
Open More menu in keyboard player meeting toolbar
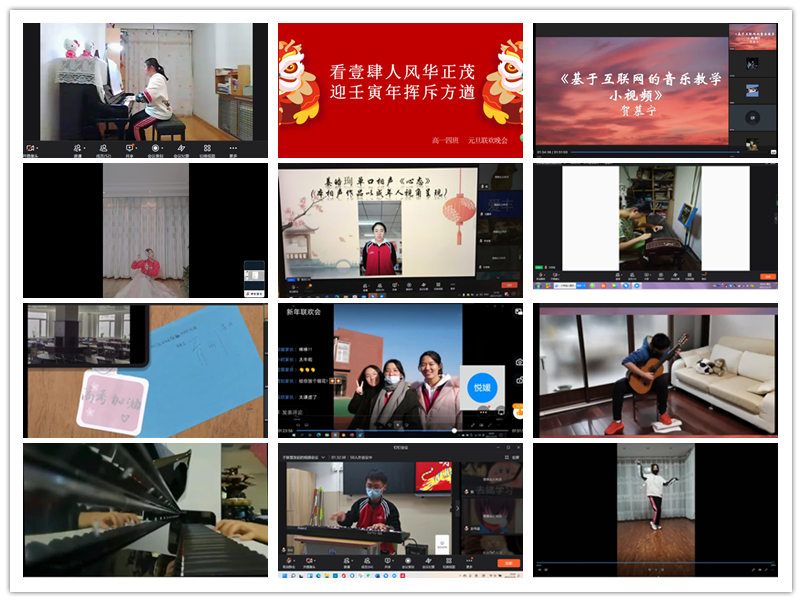(x=469, y=562)
